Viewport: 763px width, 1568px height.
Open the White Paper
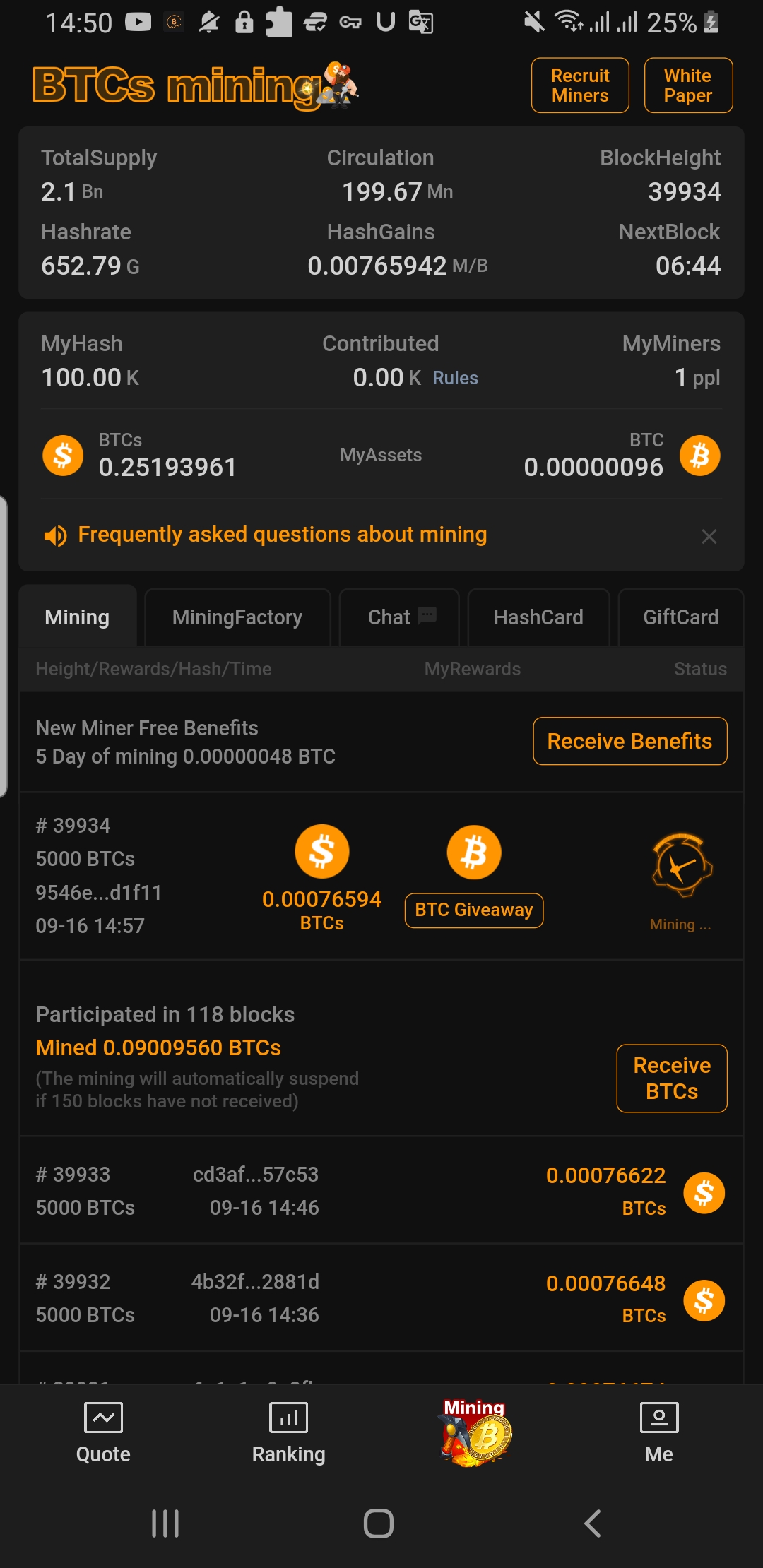(x=688, y=85)
